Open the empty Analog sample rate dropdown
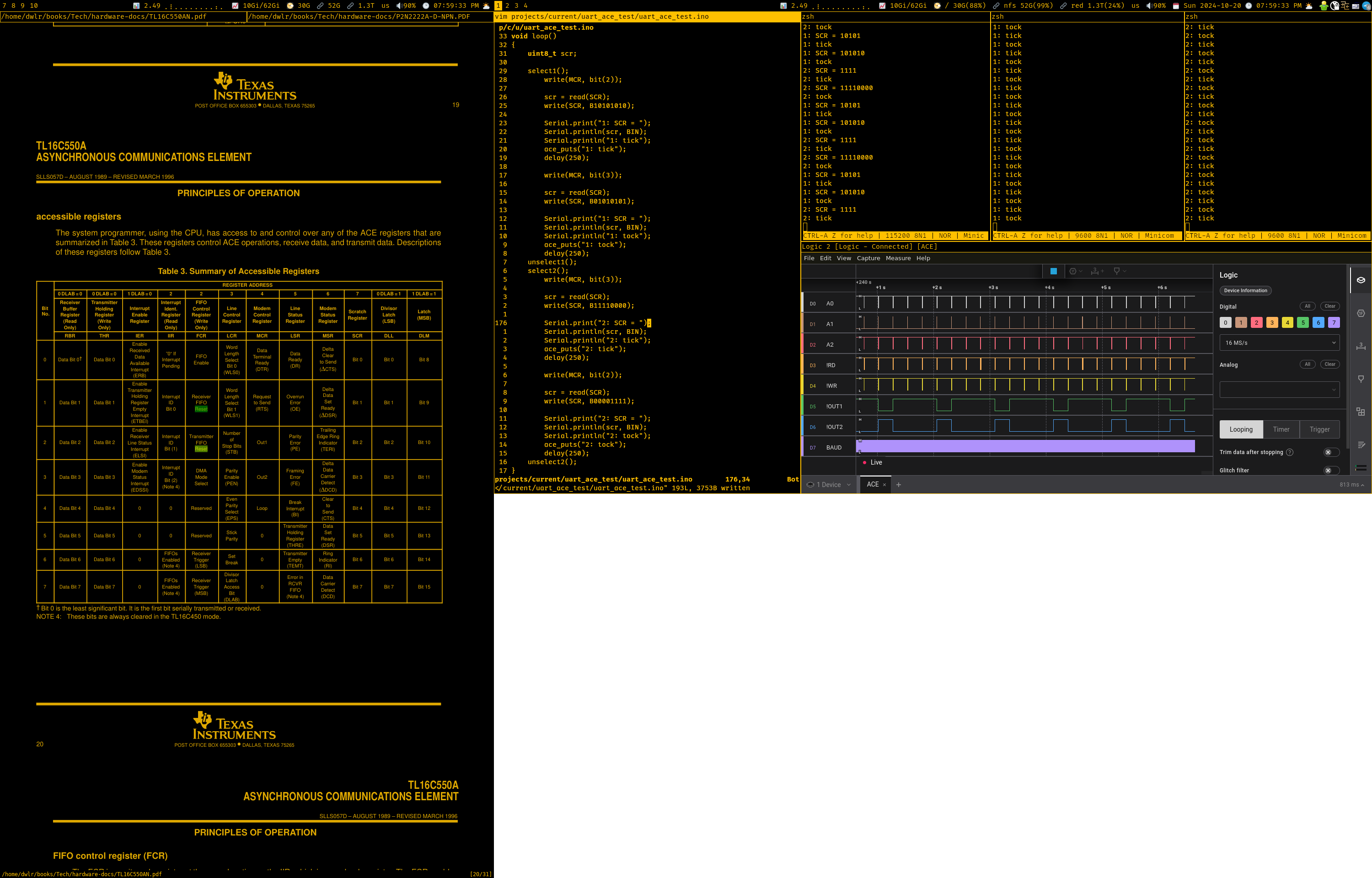The height and width of the screenshot is (878, 1372). pyautogui.click(x=1279, y=390)
